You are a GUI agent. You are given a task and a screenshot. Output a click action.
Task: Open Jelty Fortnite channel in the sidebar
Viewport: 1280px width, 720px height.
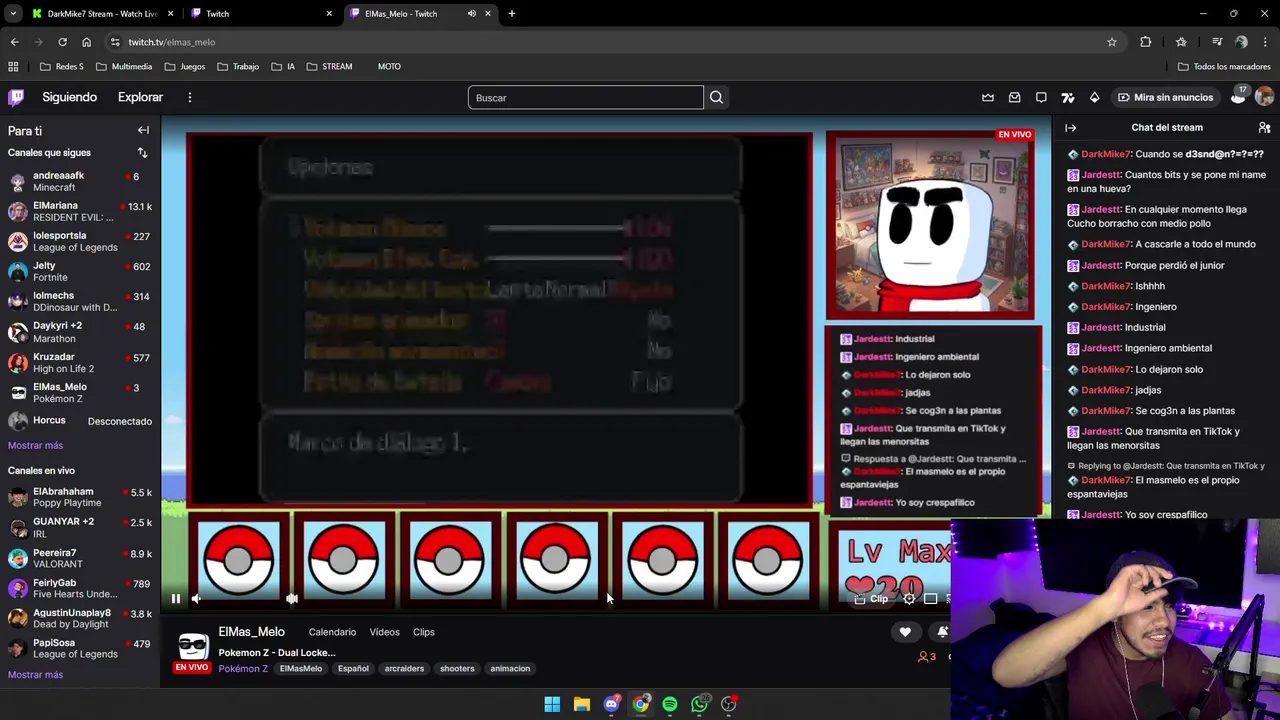[80, 271]
